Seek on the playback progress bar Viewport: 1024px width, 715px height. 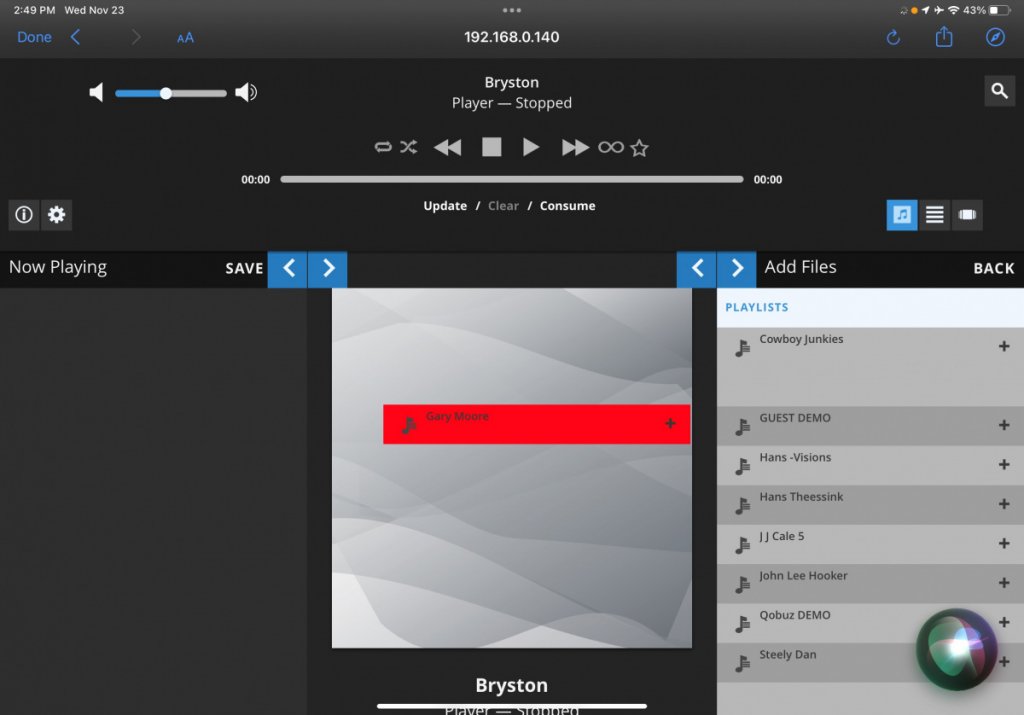[x=511, y=179]
